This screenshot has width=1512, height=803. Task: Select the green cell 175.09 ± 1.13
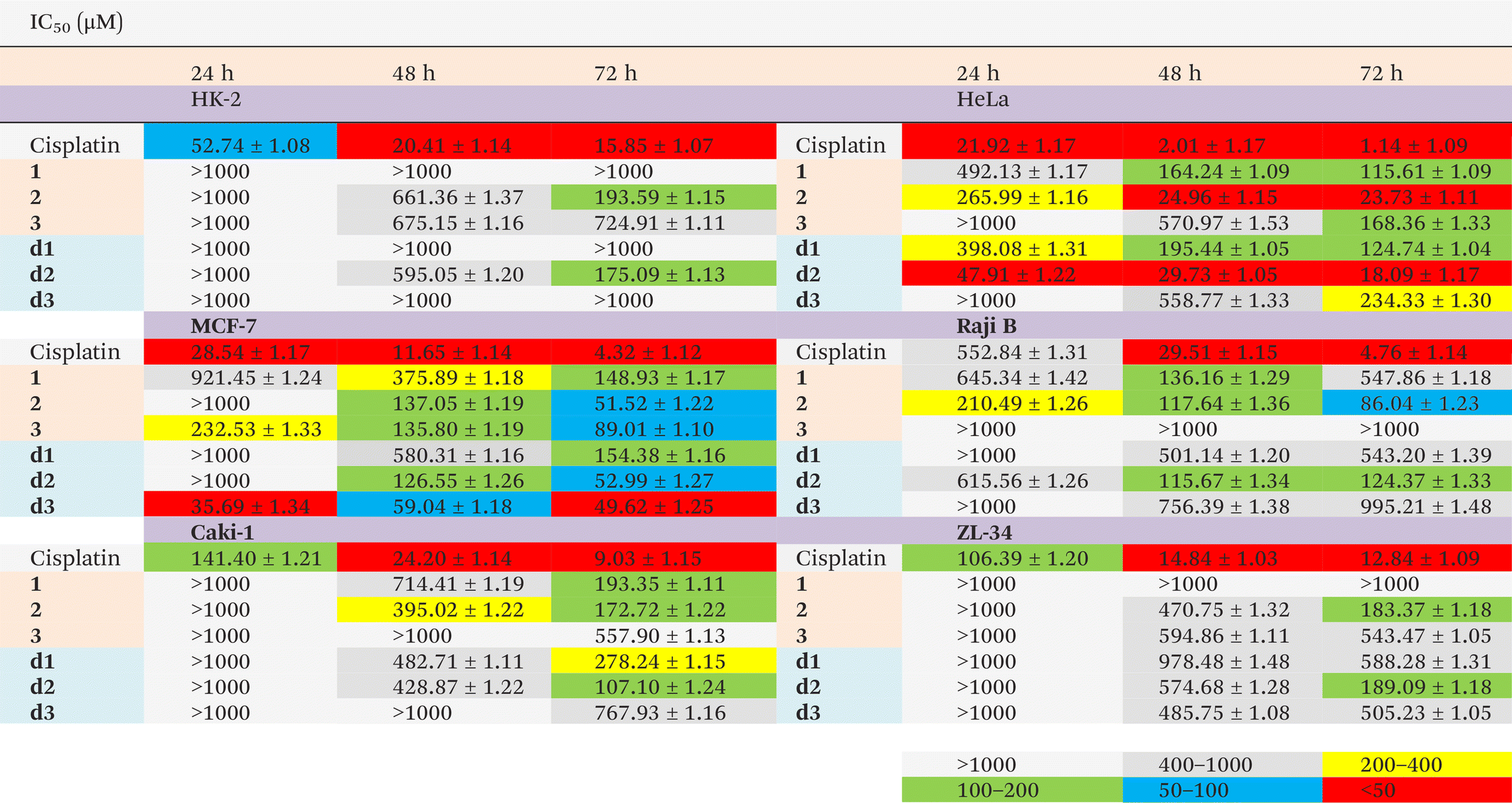click(664, 274)
